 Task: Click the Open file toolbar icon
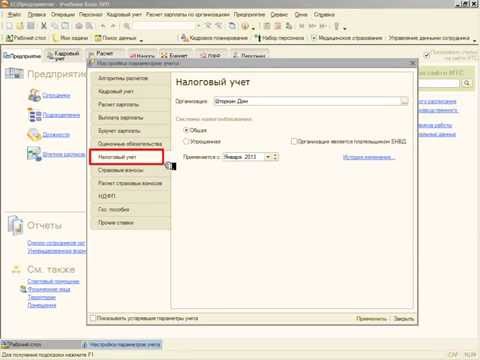(x=20, y=26)
